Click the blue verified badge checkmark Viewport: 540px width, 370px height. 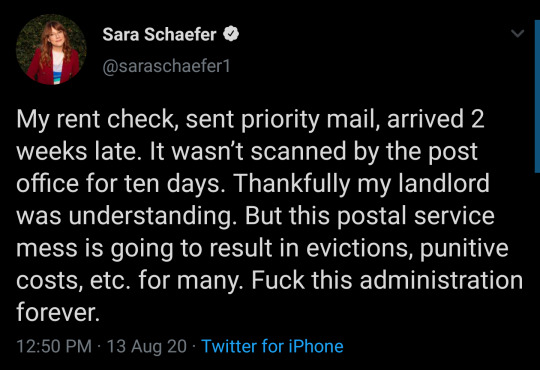231,34
